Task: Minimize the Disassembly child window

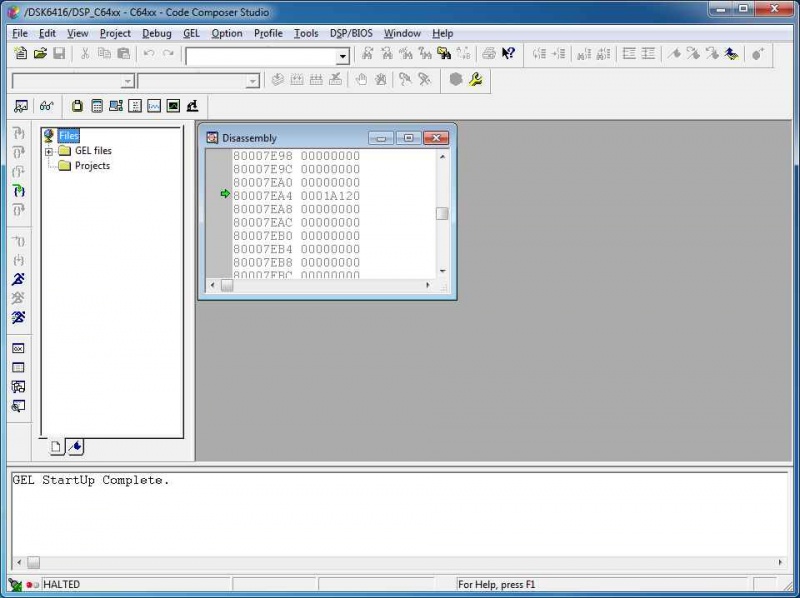Action: coord(381,138)
